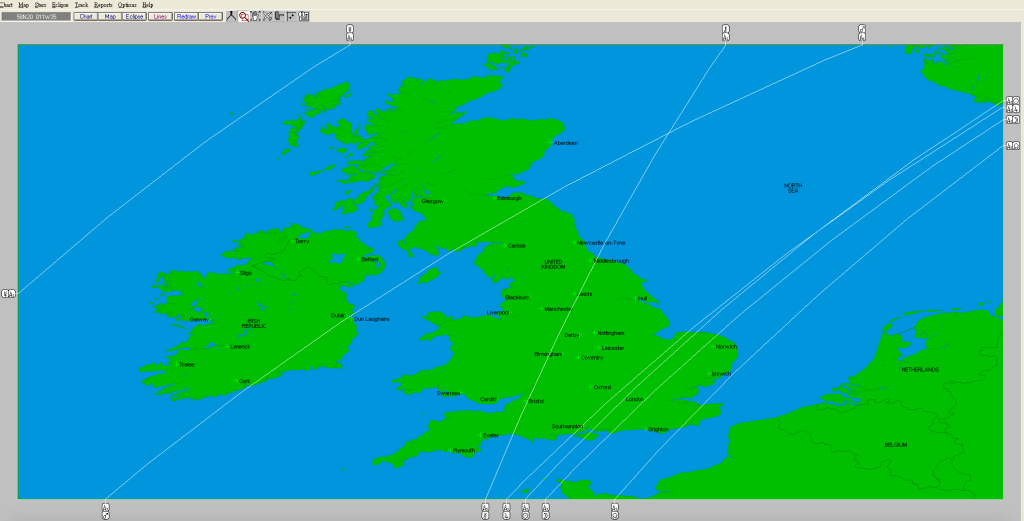Click the crossed-arrows toolbar icon
The height and width of the screenshot is (521, 1024).
click(x=267, y=16)
